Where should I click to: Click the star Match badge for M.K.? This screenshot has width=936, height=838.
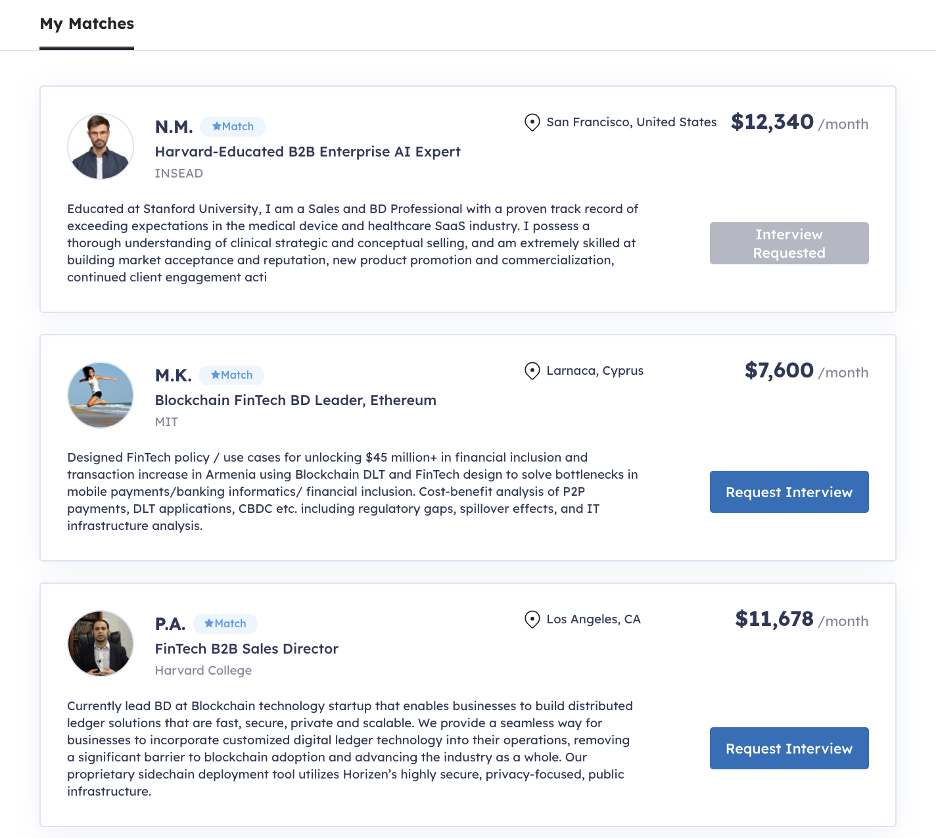(x=232, y=375)
